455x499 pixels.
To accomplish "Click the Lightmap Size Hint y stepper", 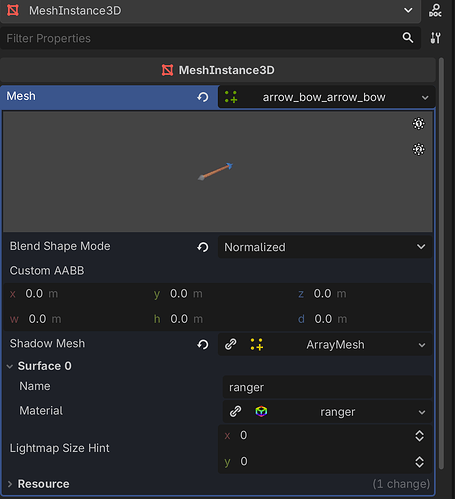I will pyautogui.click(x=419, y=462).
